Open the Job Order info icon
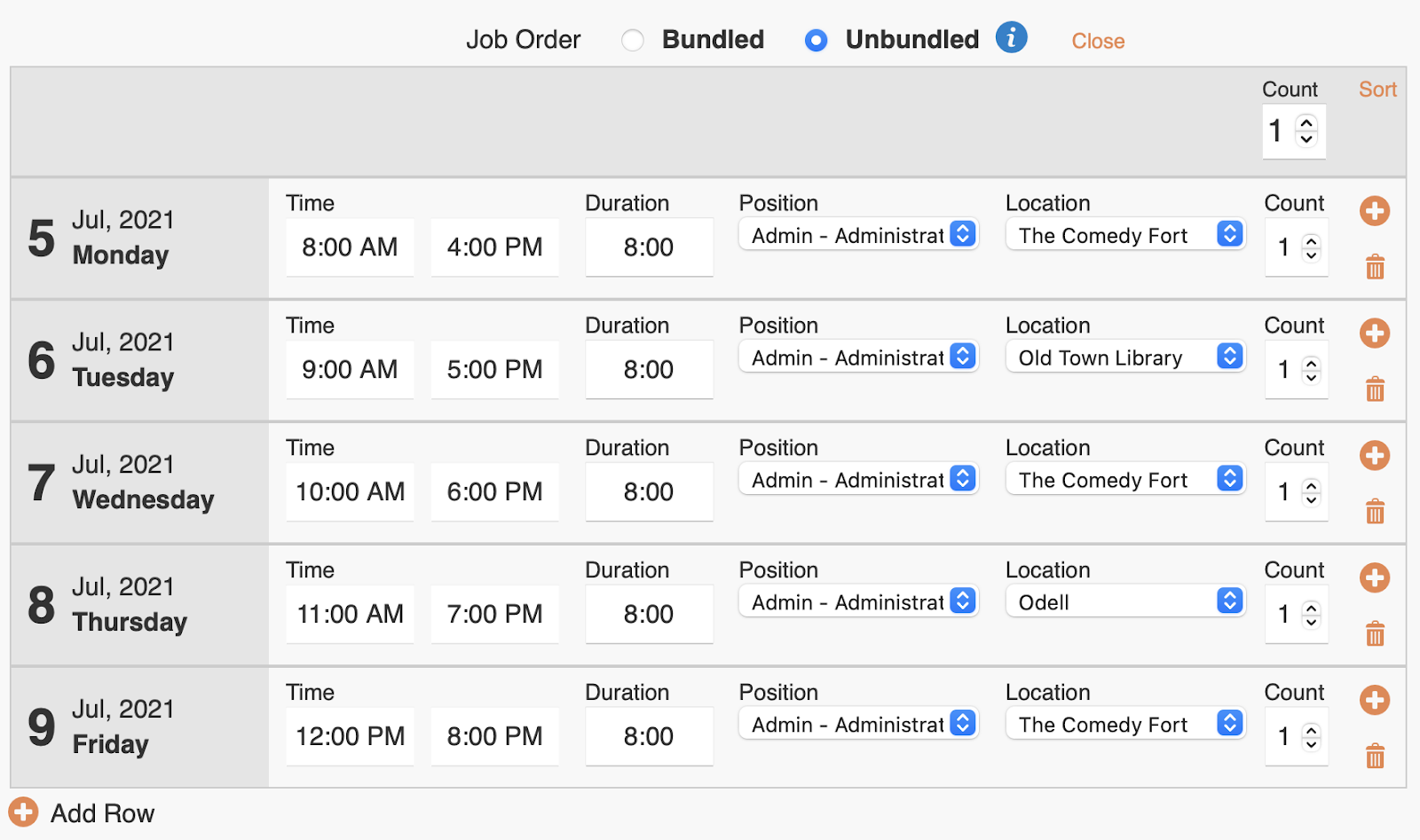 (x=1011, y=38)
